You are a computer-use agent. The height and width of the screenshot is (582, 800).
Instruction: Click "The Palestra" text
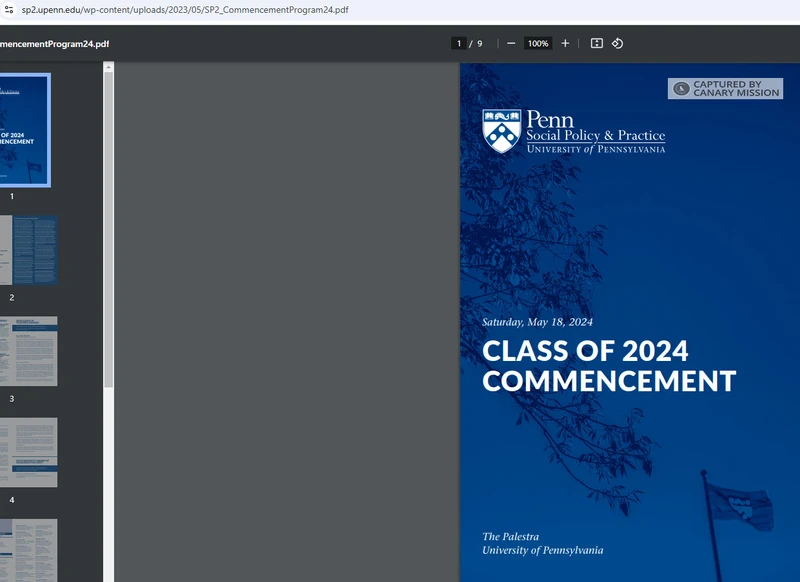tap(510, 537)
